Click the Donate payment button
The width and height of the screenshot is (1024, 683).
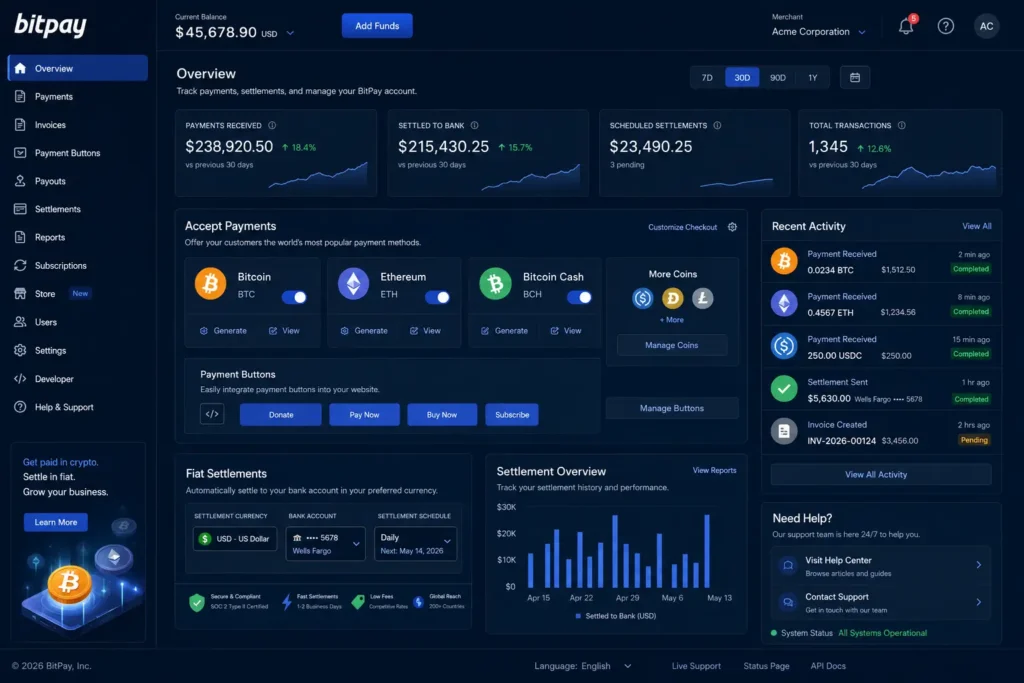coord(281,415)
